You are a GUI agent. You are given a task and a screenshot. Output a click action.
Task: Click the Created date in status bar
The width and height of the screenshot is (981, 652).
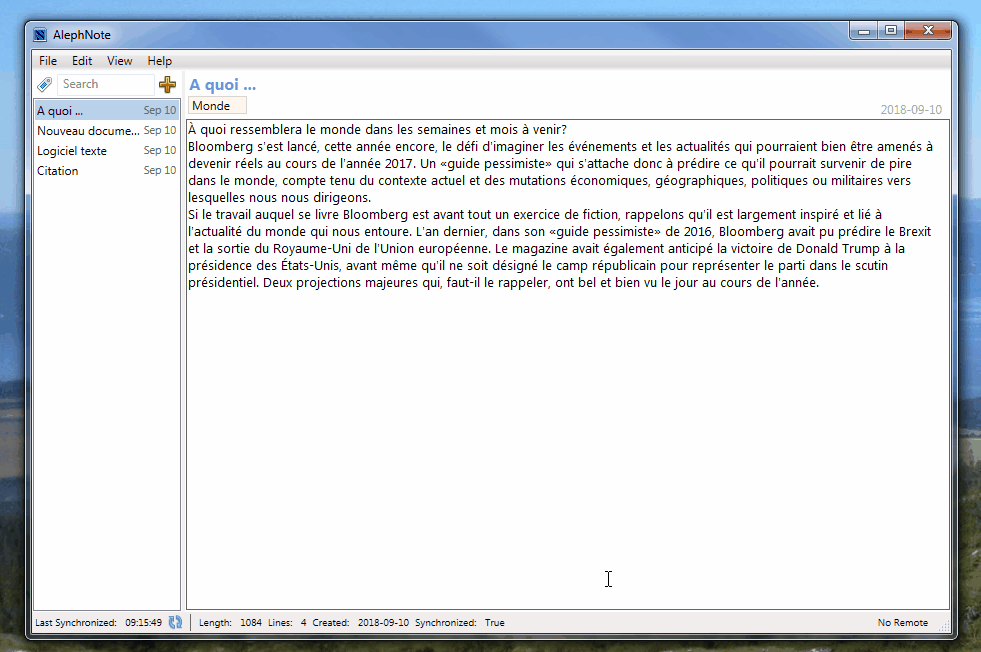pyautogui.click(x=383, y=623)
